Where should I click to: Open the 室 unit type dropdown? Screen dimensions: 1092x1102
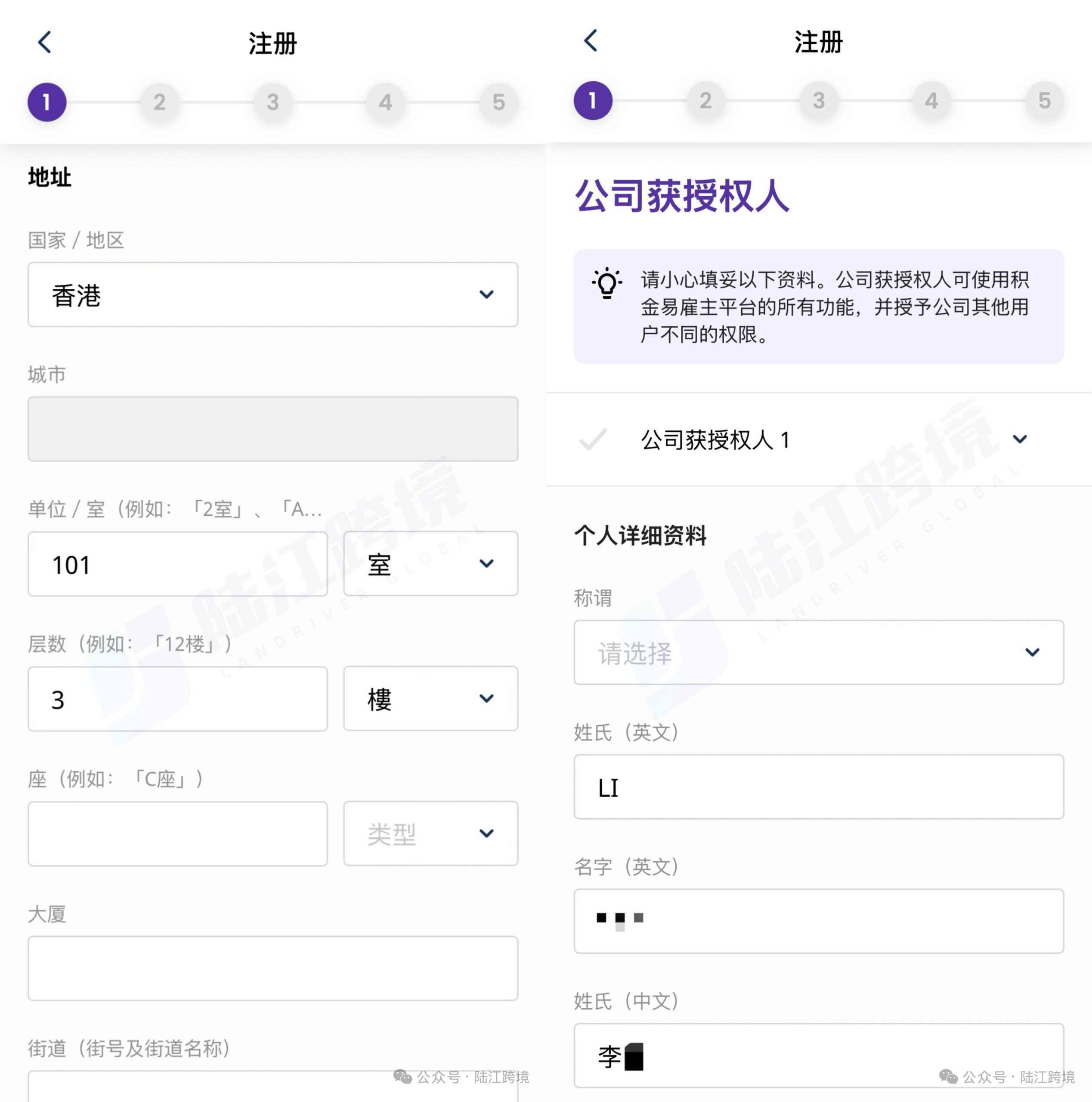(430, 563)
